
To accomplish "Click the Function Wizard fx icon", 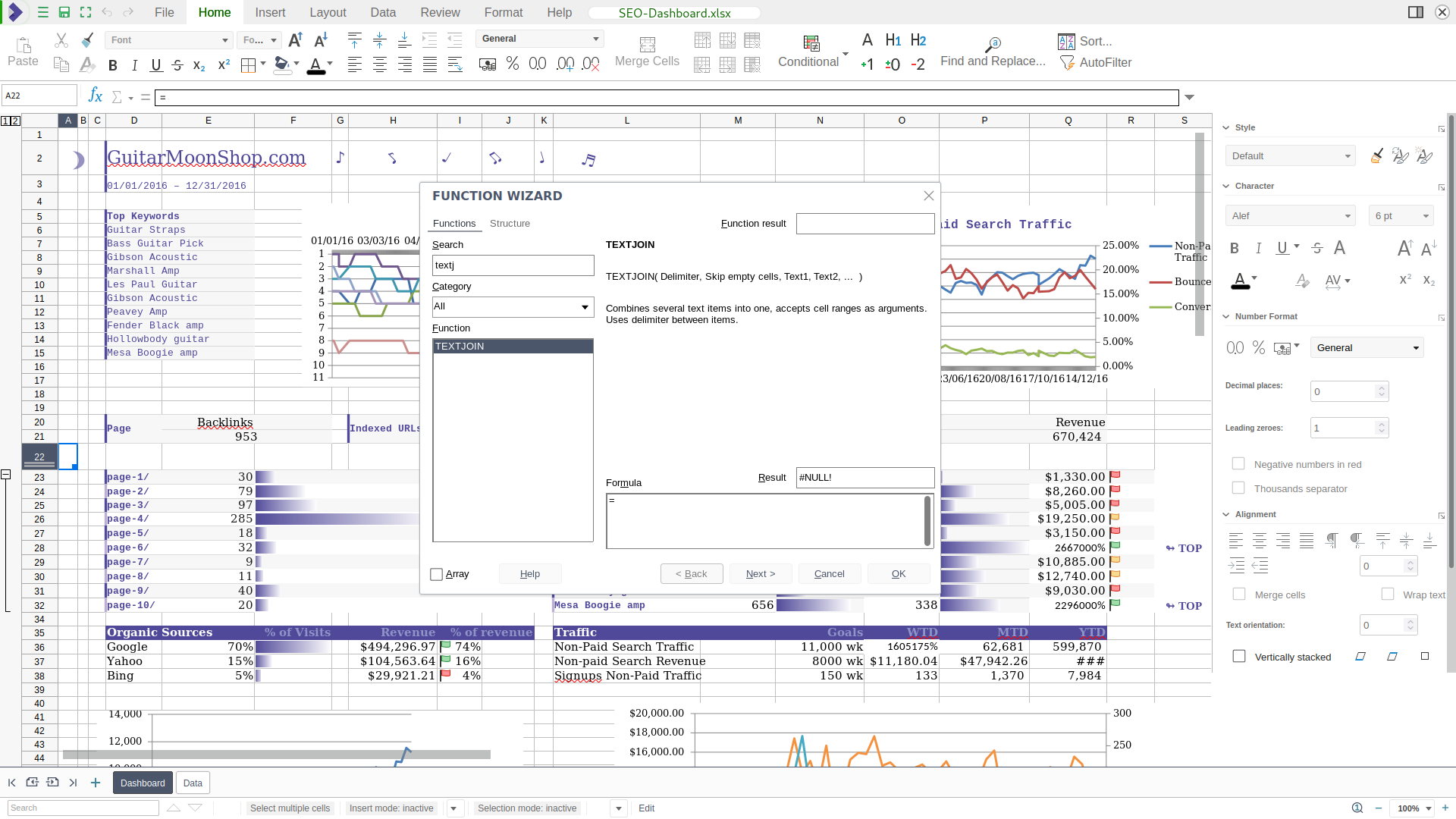I will pyautogui.click(x=95, y=96).
